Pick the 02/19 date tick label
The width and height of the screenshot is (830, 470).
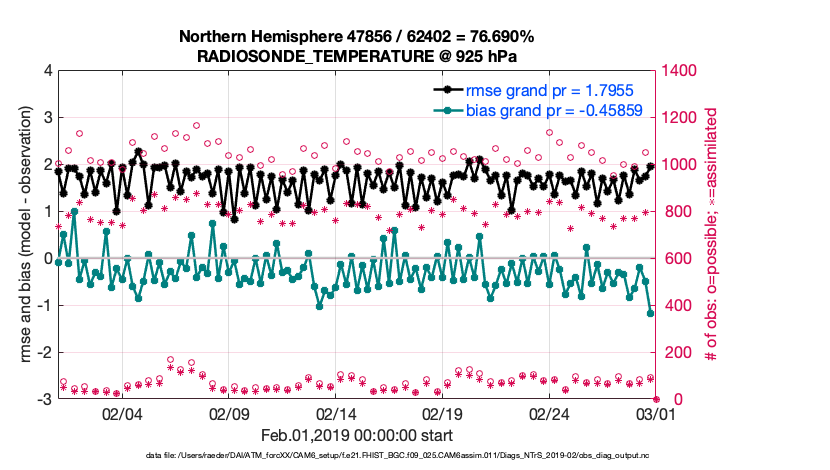[x=443, y=413]
